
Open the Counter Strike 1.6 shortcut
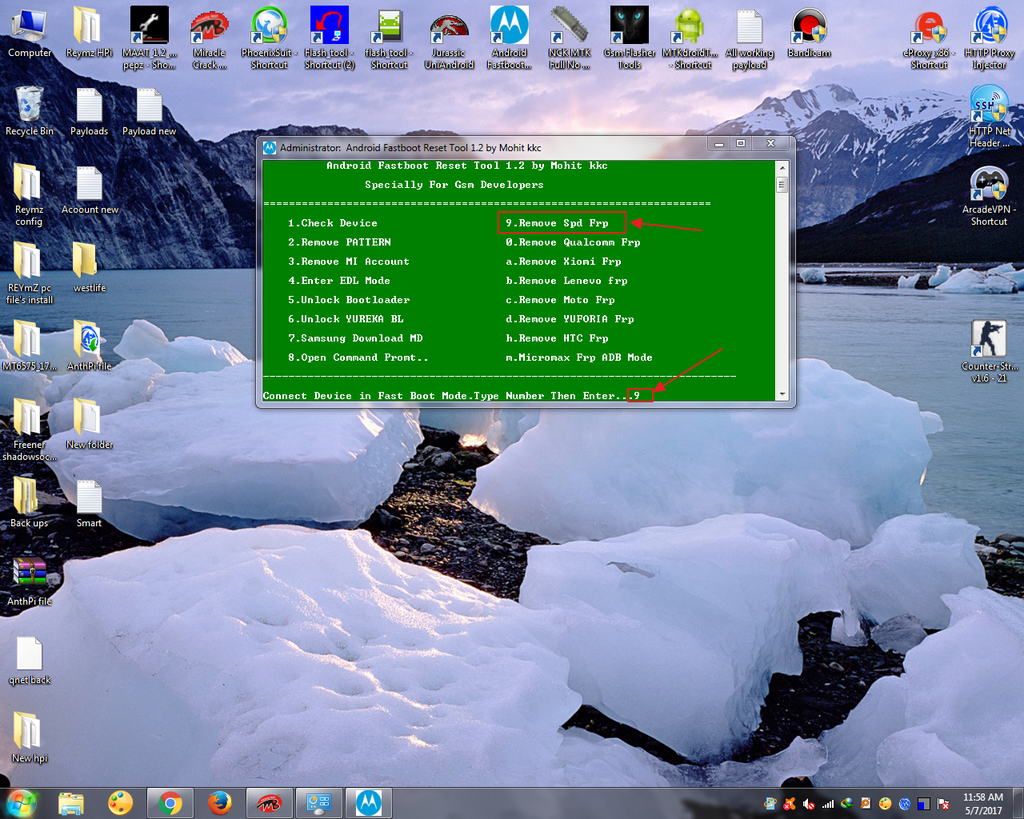tap(989, 340)
